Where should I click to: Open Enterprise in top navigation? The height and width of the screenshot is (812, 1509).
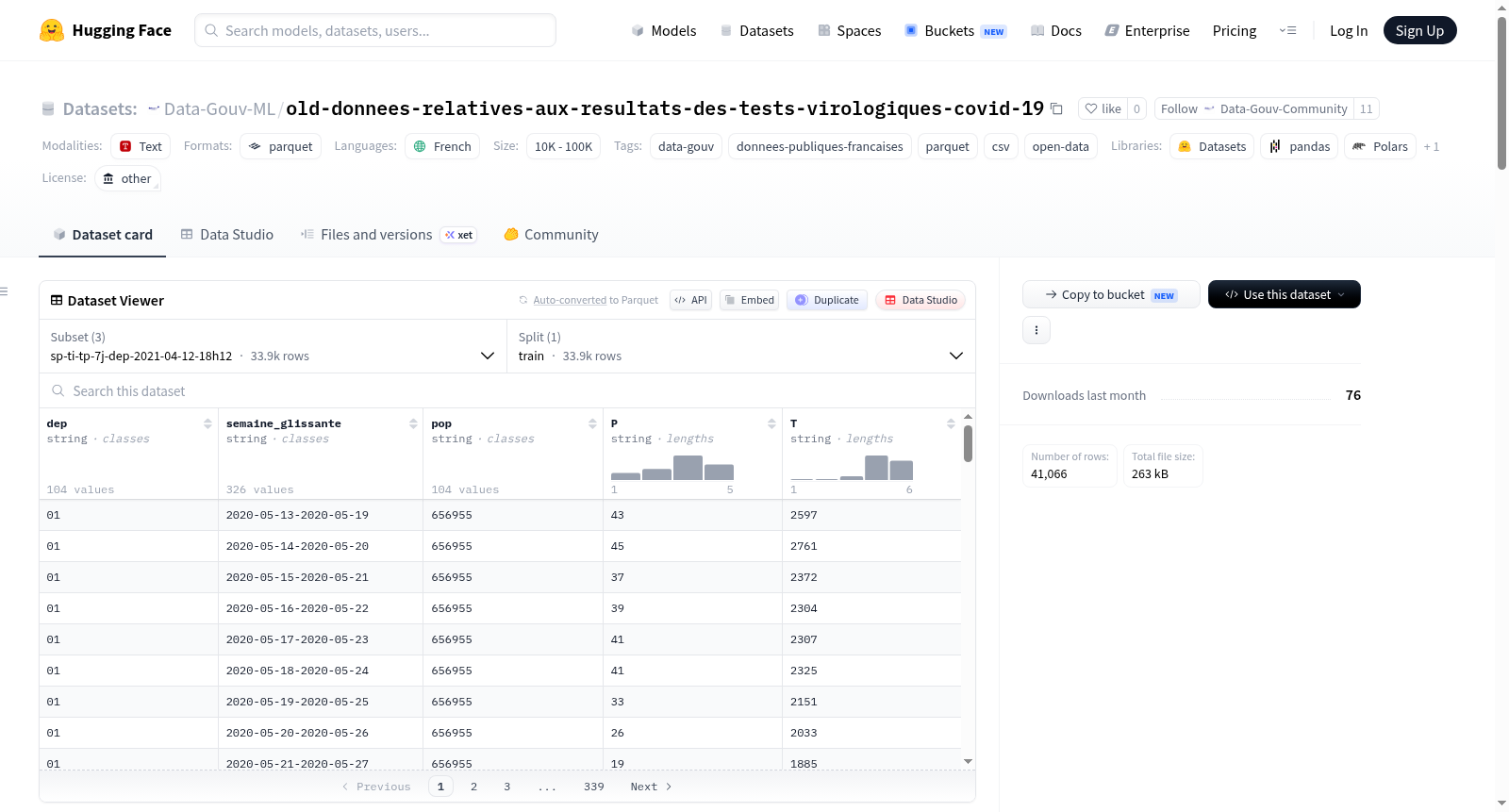(x=1147, y=31)
